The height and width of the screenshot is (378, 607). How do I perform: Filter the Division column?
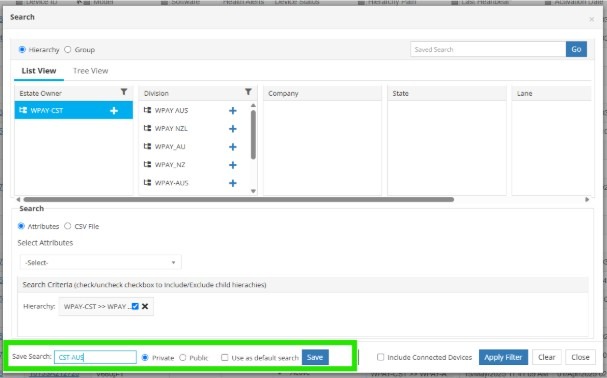(248, 92)
